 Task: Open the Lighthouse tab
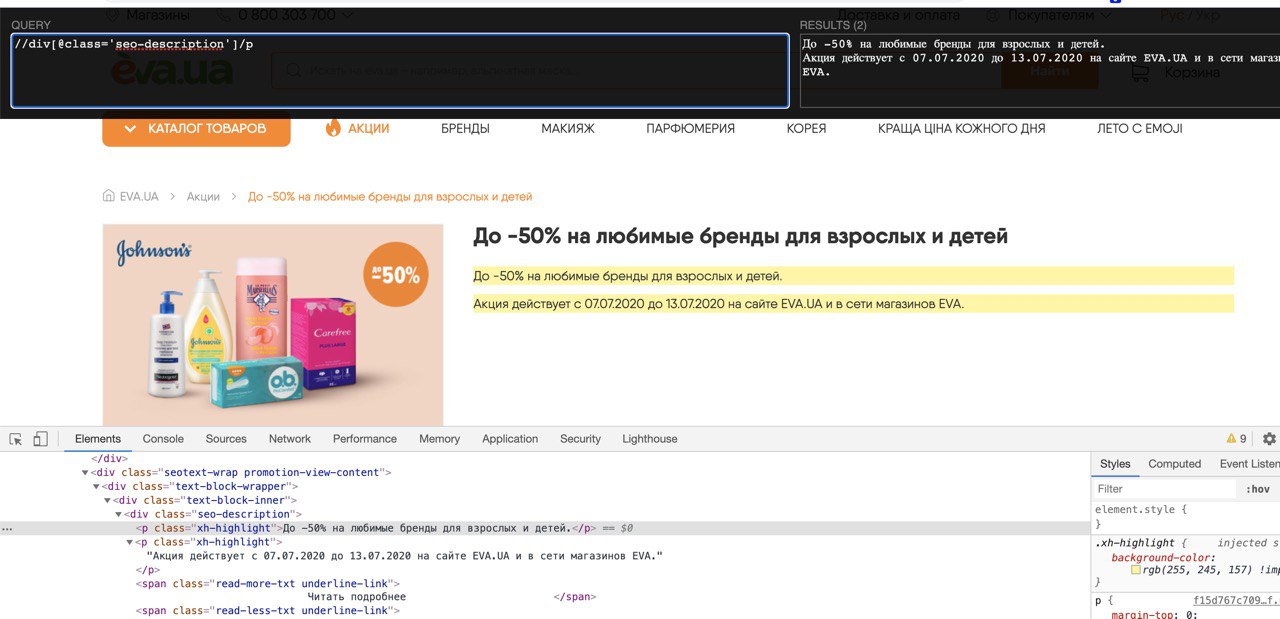pos(650,439)
